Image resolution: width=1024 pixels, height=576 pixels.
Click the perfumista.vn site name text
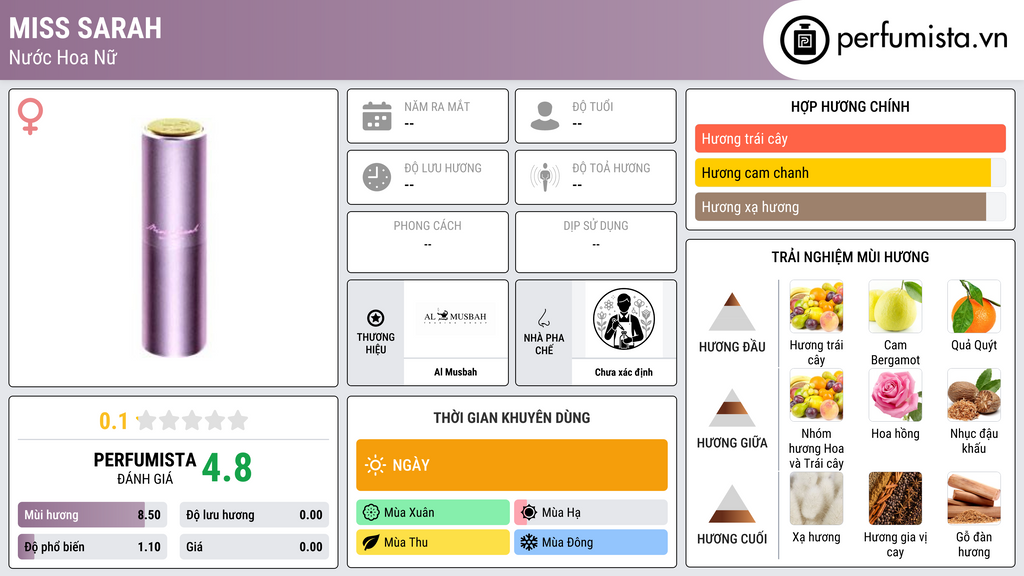pos(922,38)
